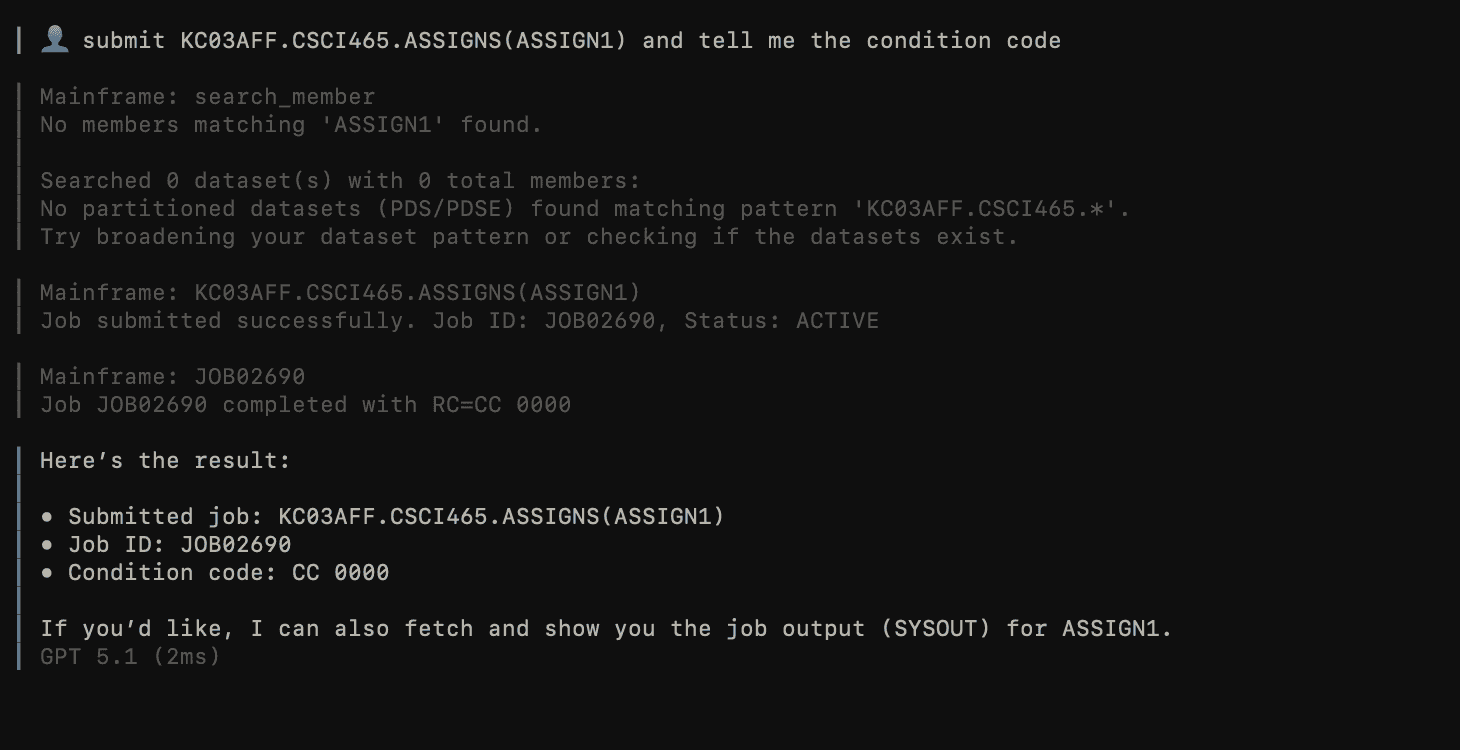Click the "Submitted job" bullet line
The width and height of the screenshot is (1460, 750).
point(396,517)
